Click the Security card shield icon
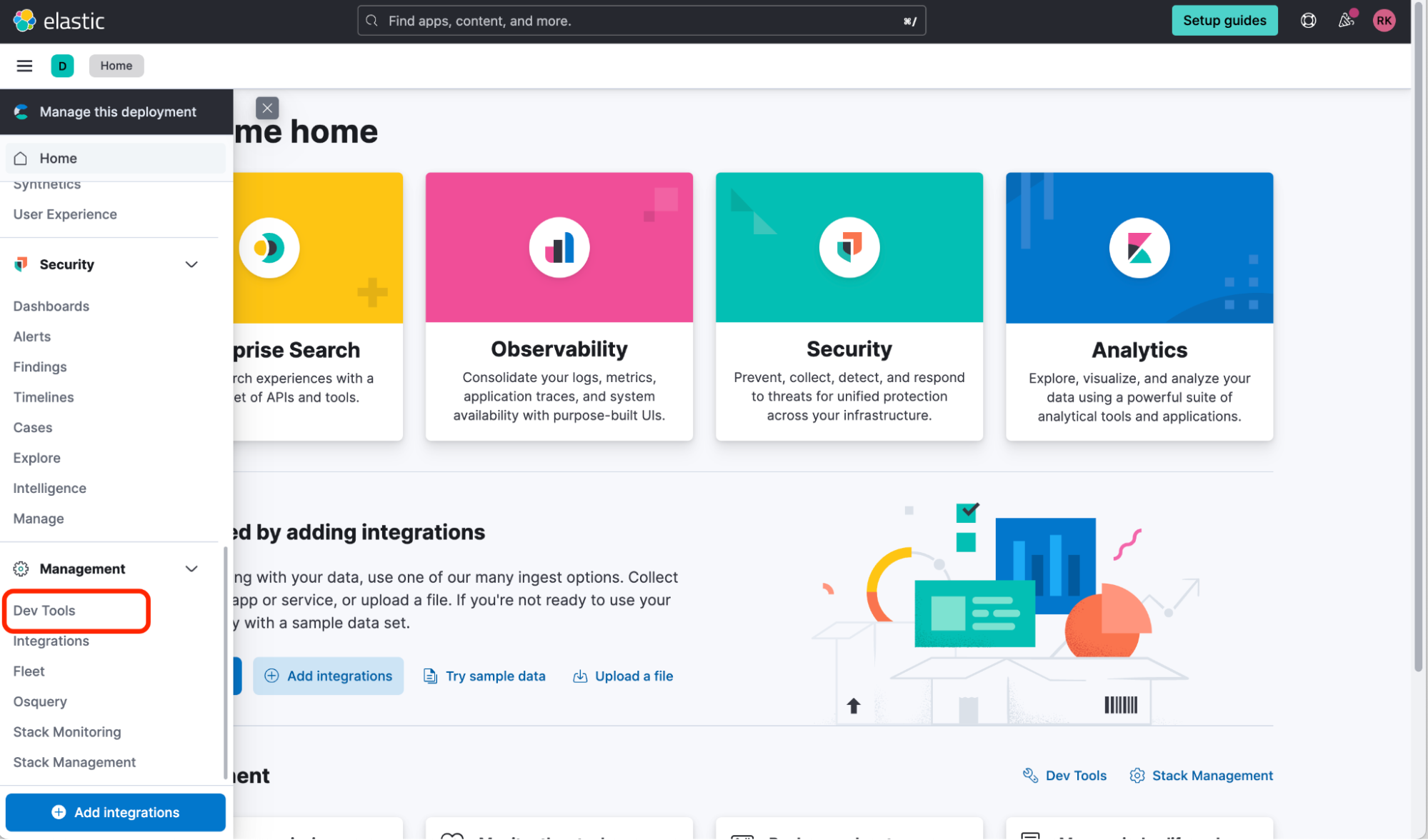 (x=849, y=247)
